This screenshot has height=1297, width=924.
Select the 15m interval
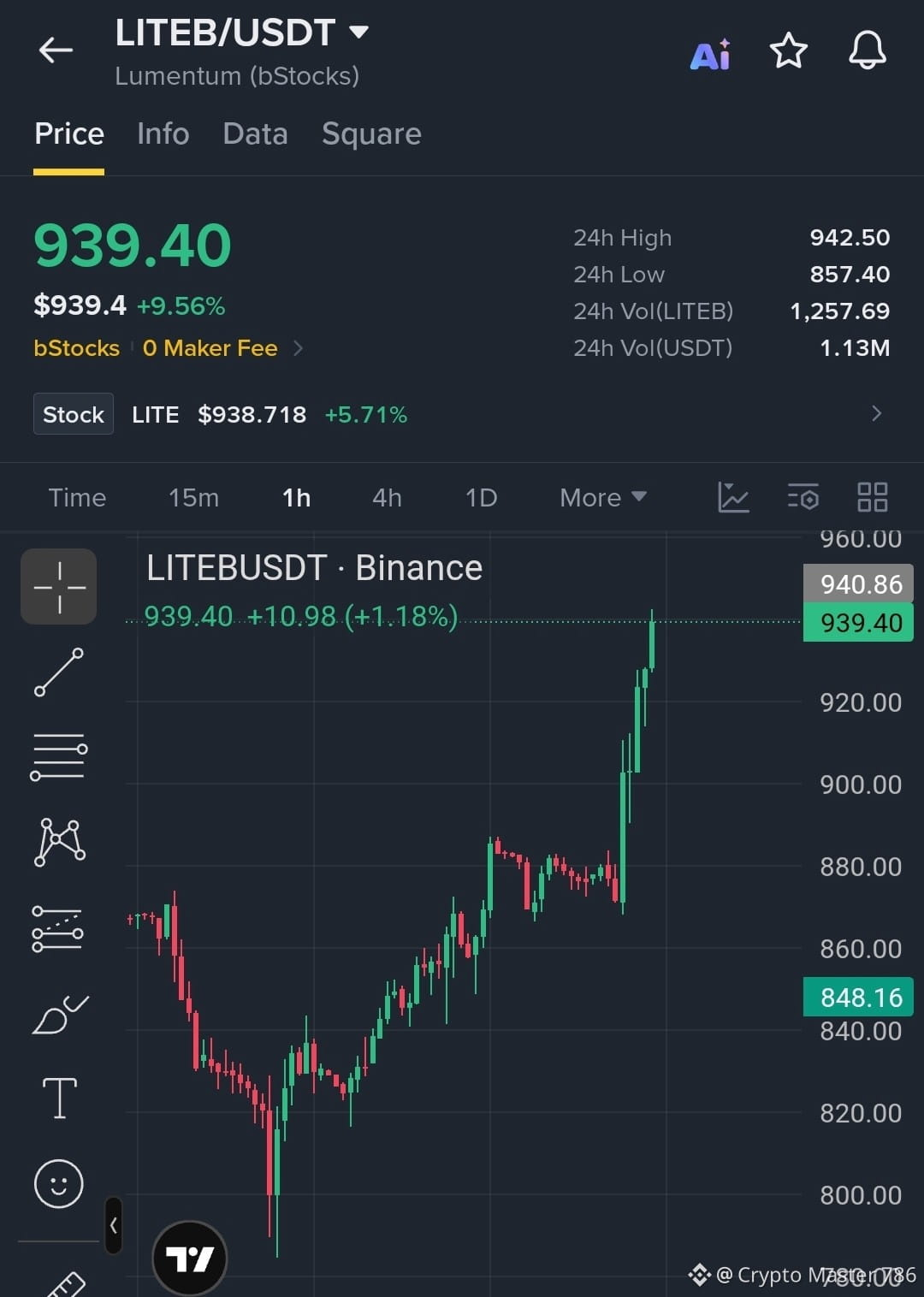tap(193, 498)
